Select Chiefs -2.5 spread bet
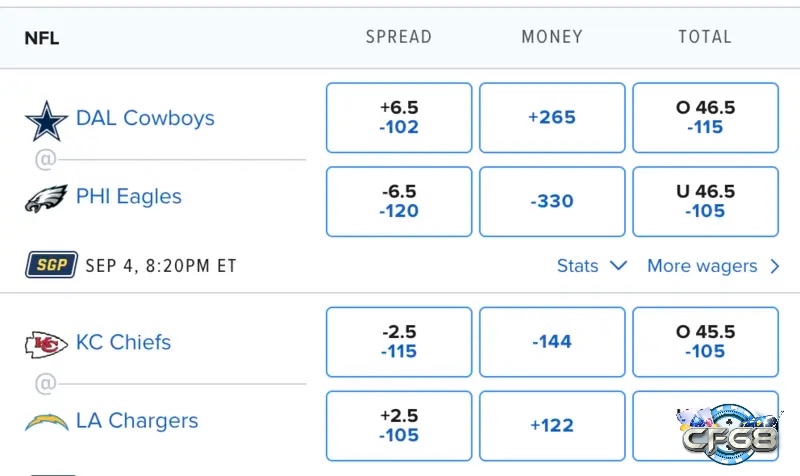 (399, 342)
